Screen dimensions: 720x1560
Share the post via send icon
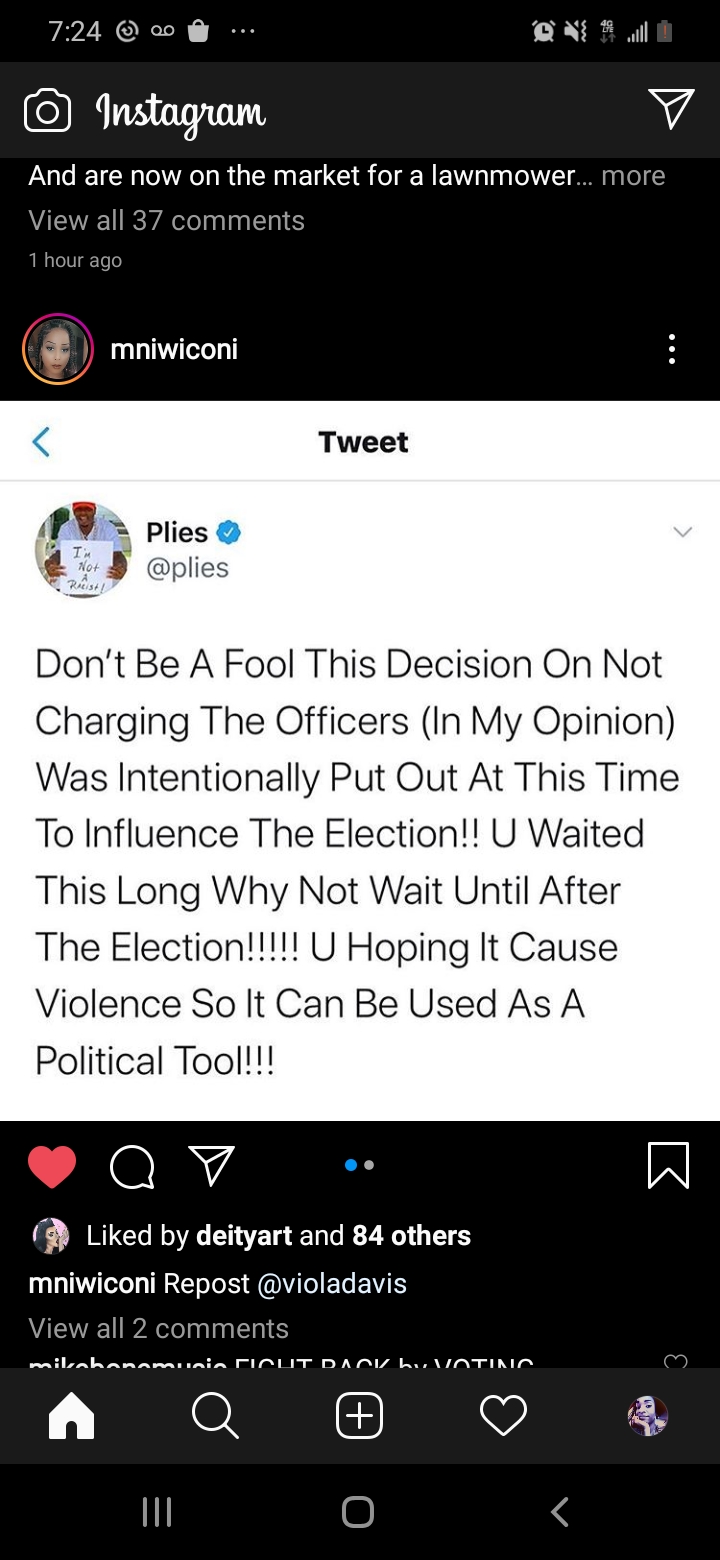click(211, 1166)
